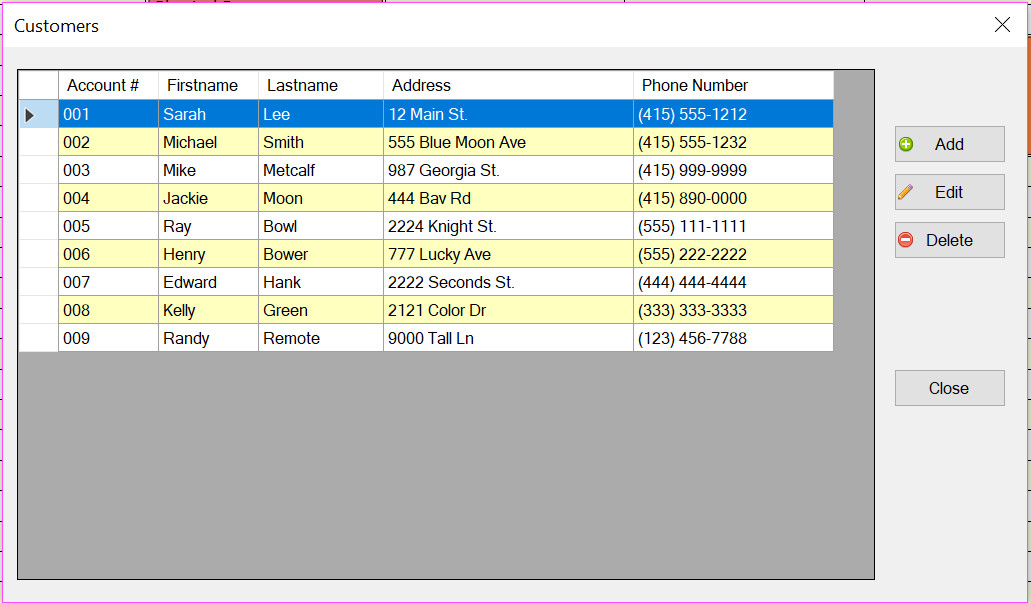Select first name Sarah
Screen dimensions: 1031x603
pos(208,114)
